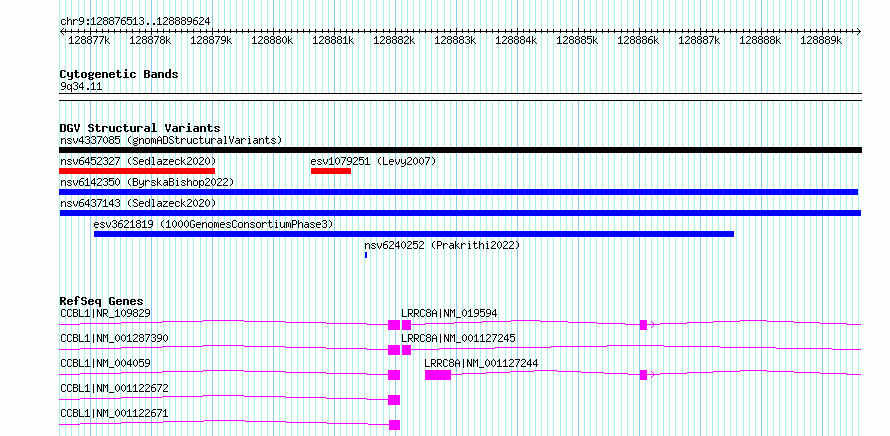Click the 128878k ruler tick label
890x436 pixels.
click(150, 41)
